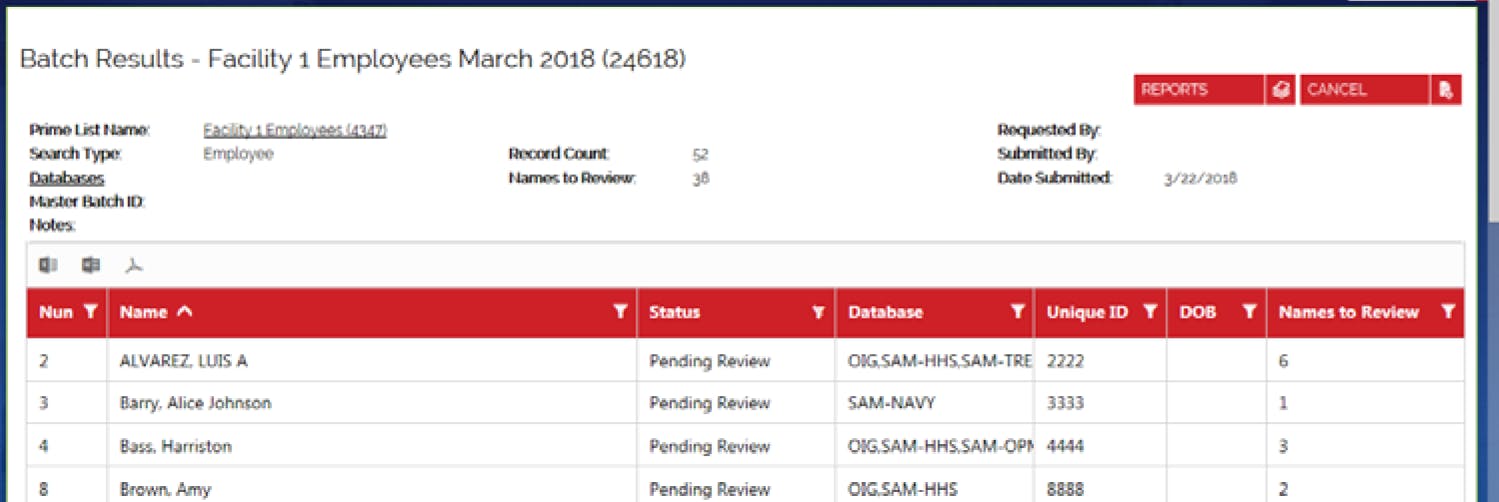Sort the table by Status header
1499x502 pixels.
675,312
